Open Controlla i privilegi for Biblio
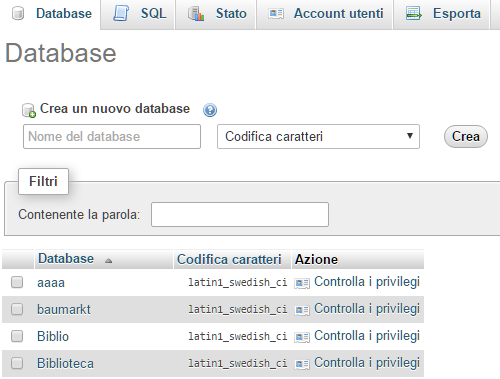Image resolution: width=500 pixels, height=379 pixels. coord(367,336)
